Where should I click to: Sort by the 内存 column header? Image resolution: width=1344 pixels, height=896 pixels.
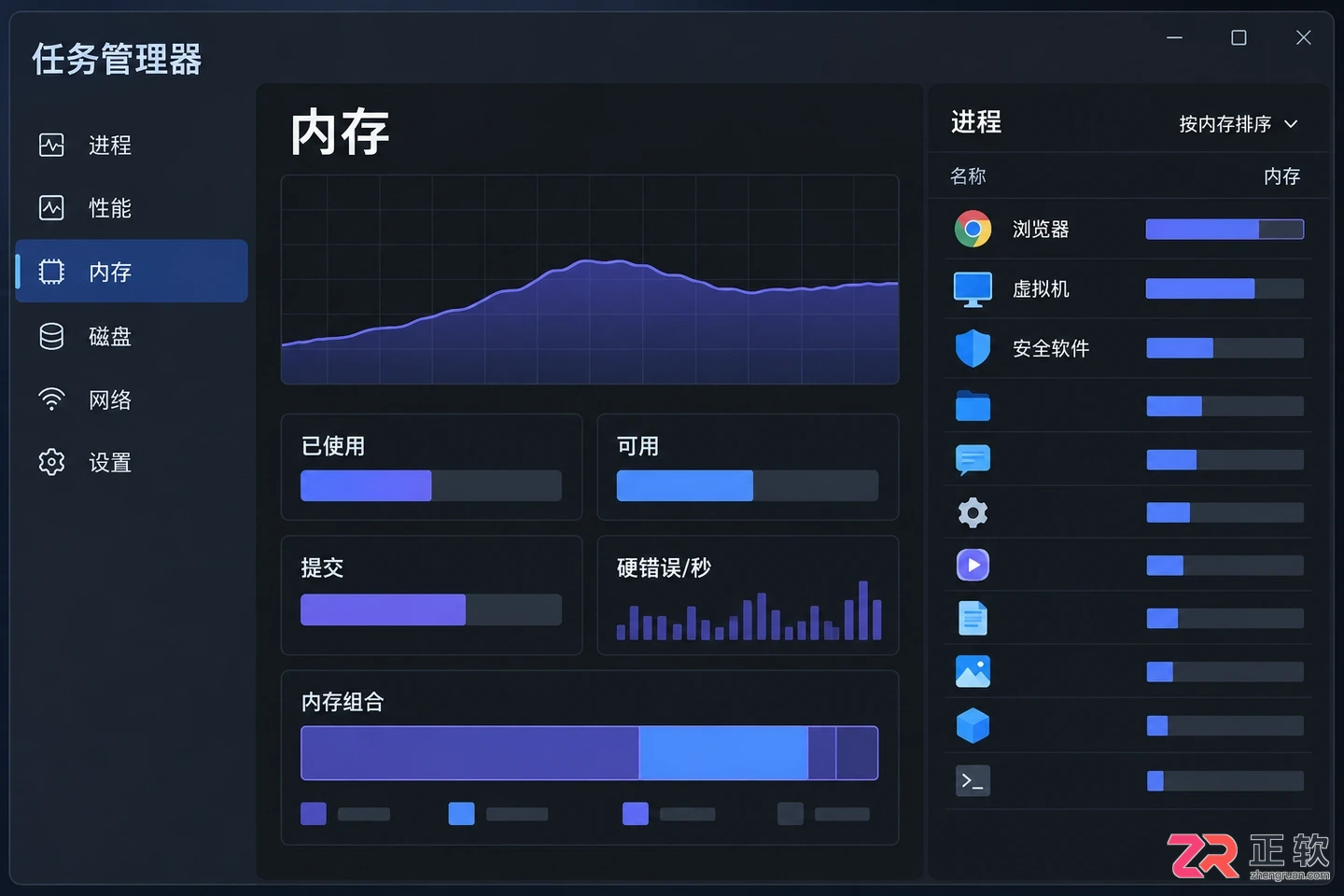pos(1281,175)
